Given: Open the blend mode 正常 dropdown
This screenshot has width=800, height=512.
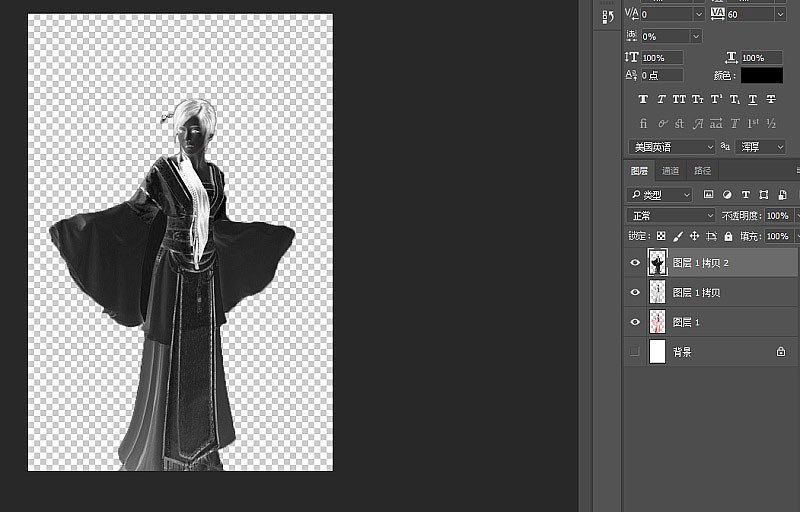Looking at the screenshot, I should [670, 215].
